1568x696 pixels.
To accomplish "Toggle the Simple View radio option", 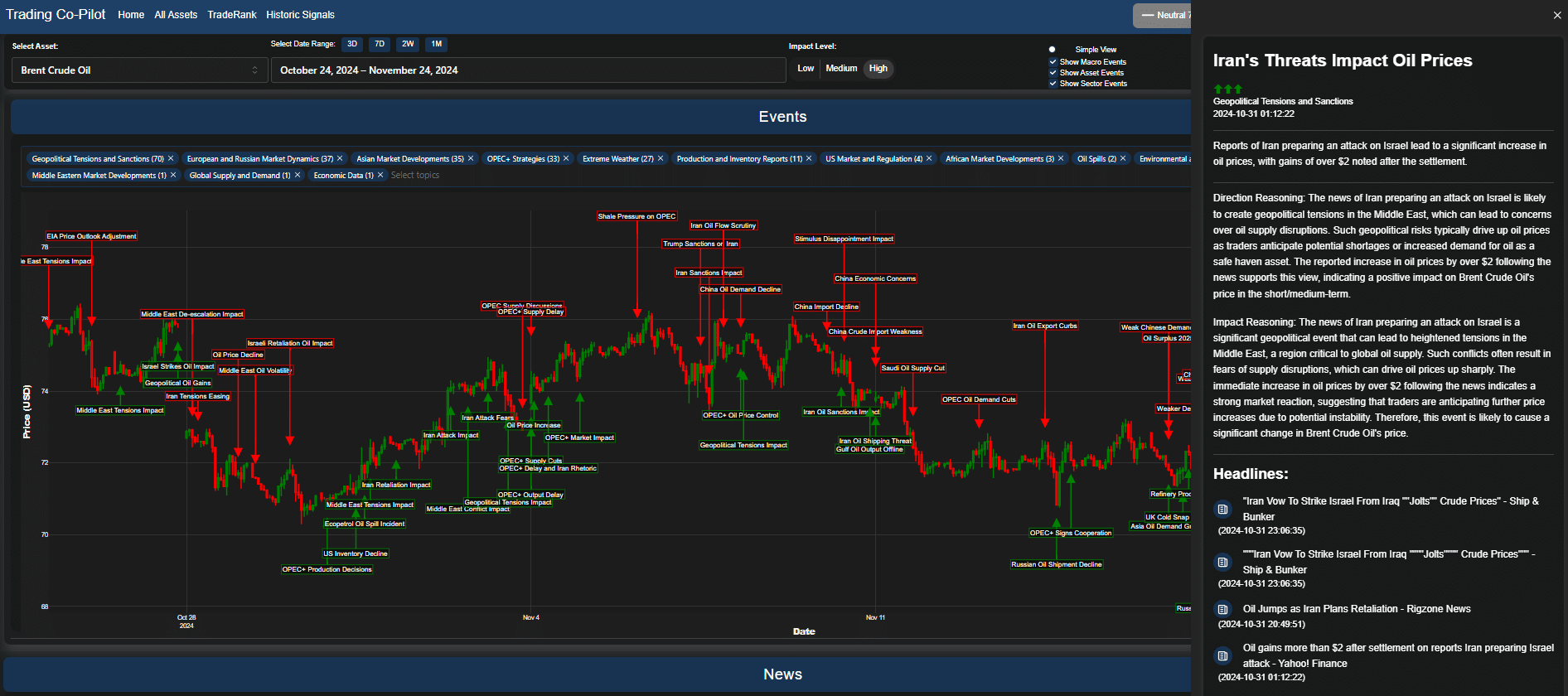I will pyautogui.click(x=1053, y=50).
